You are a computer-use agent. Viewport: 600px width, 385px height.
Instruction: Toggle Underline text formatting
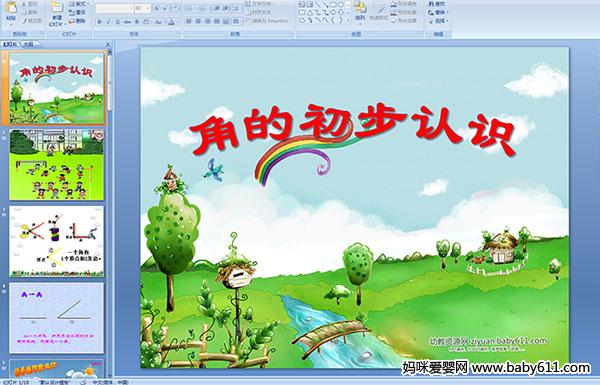coord(117,22)
